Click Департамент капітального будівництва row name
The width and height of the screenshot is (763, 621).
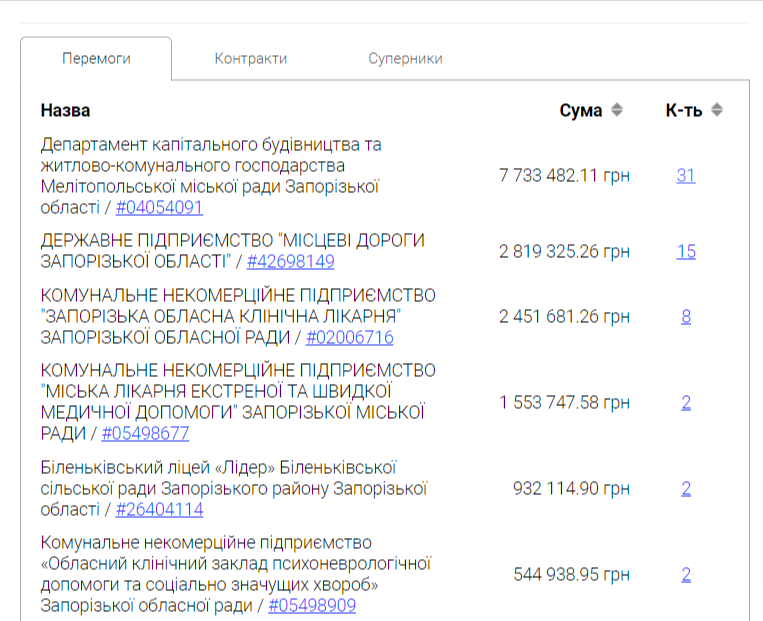coord(211,176)
